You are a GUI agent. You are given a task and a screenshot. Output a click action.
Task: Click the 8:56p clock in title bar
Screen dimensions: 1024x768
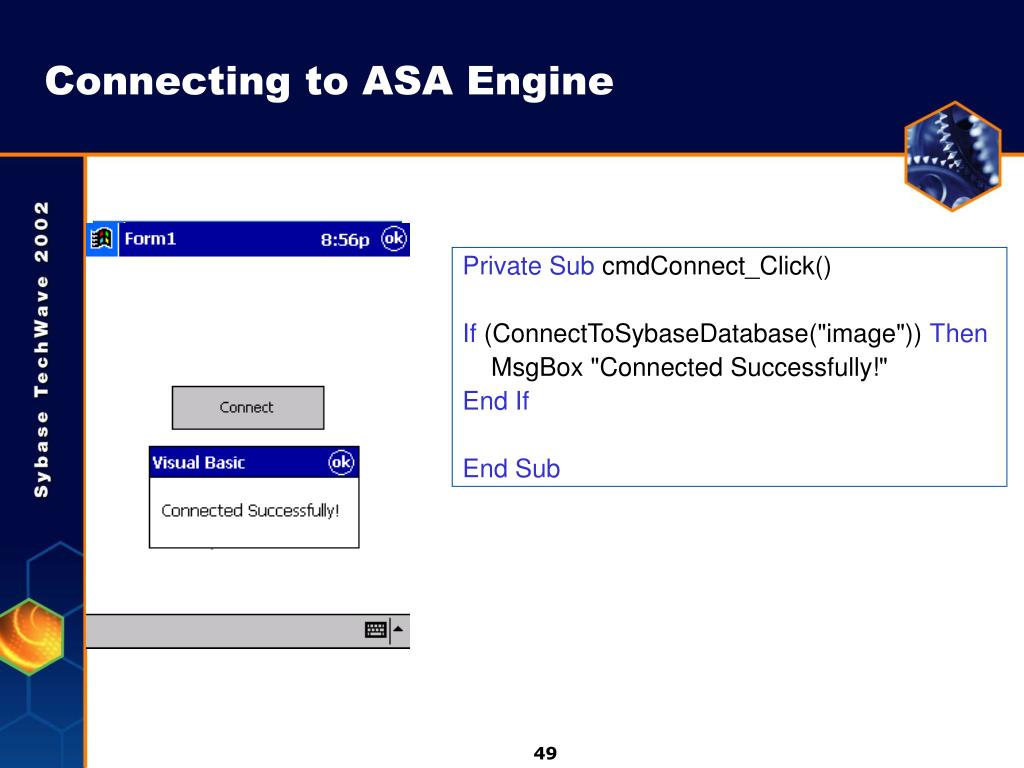345,240
